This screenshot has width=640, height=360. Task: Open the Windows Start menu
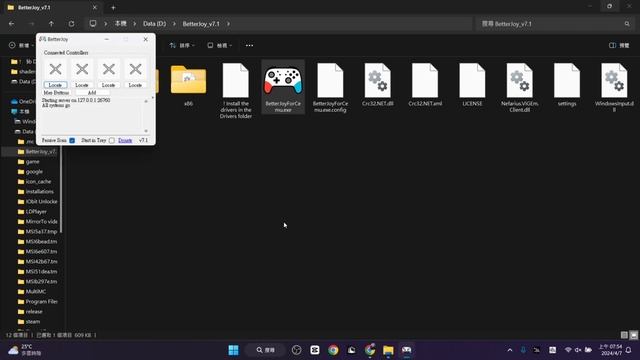click(x=233, y=350)
